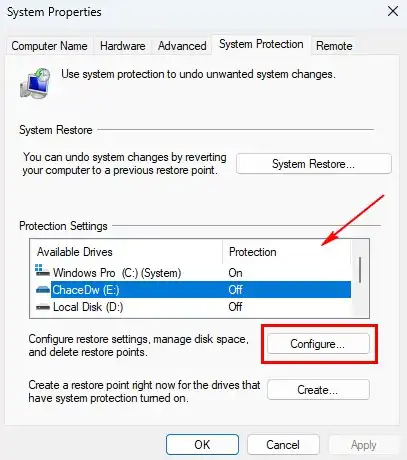Close the System Properties dialog
The height and width of the screenshot is (460, 407).
click(393, 11)
